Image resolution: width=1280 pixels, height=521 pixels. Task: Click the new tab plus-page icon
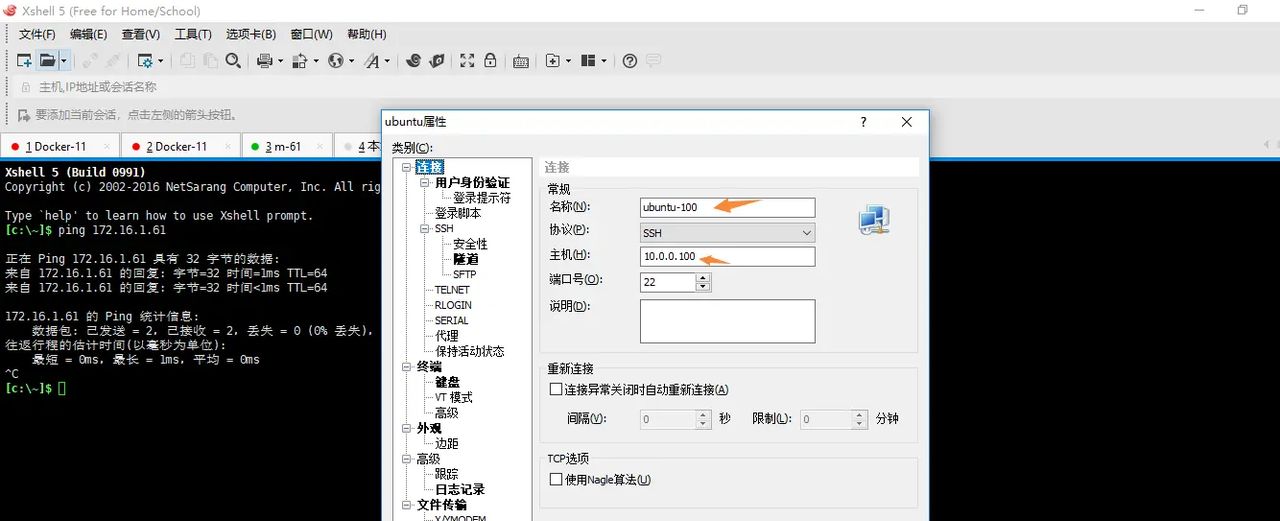553,61
